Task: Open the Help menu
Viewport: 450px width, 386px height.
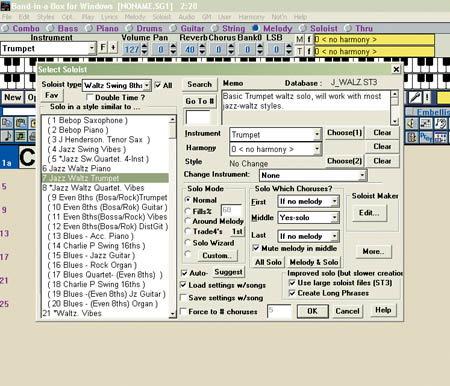Action: pyautogui.click(x=300, y=17)
